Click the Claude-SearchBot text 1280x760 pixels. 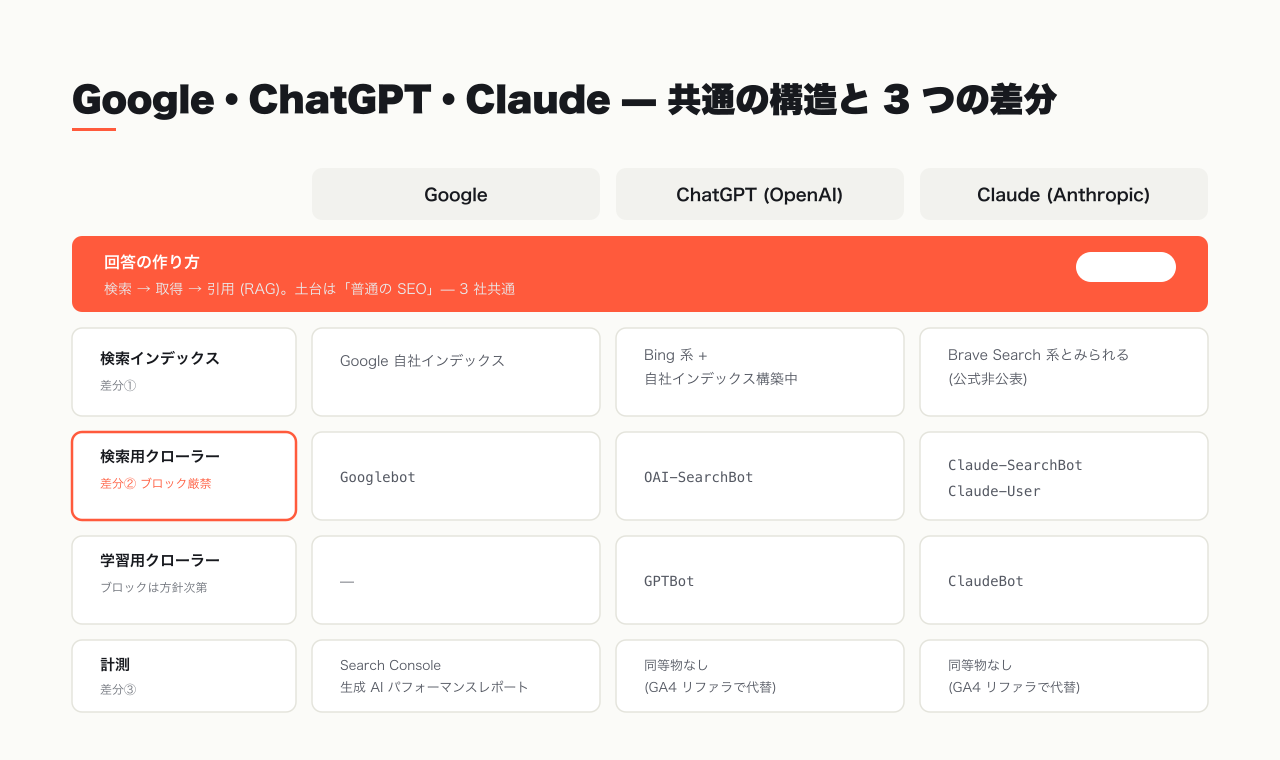1015,465
